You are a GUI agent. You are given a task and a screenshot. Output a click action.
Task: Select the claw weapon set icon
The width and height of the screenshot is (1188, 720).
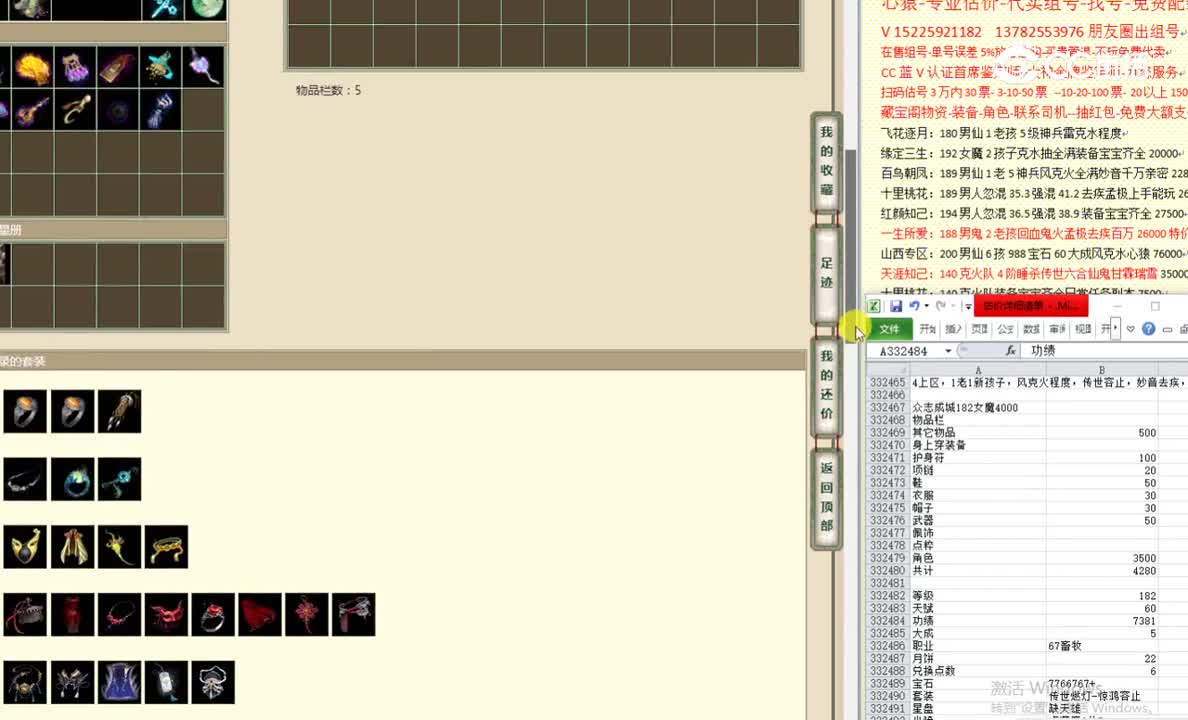coord(120,412)
